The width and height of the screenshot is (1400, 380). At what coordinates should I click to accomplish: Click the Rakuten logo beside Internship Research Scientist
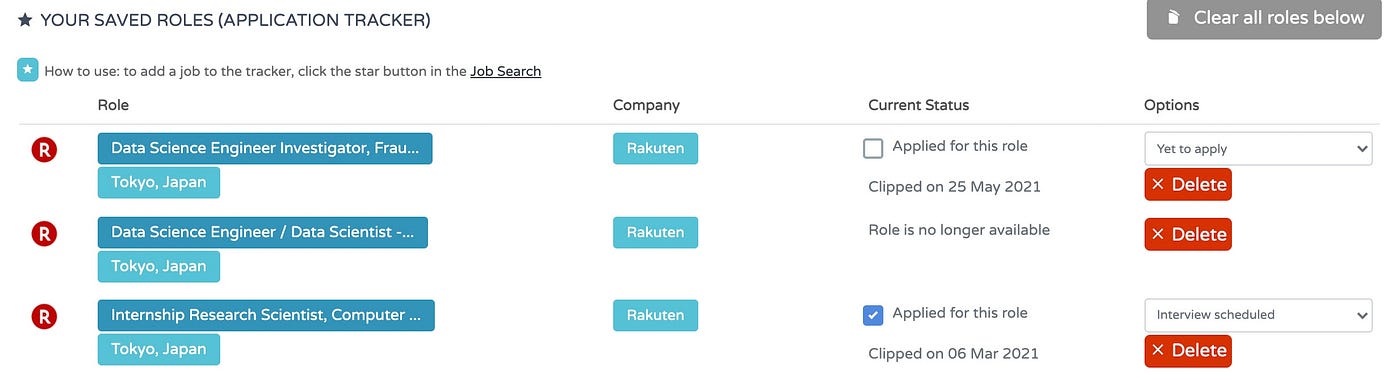[44, 316]
